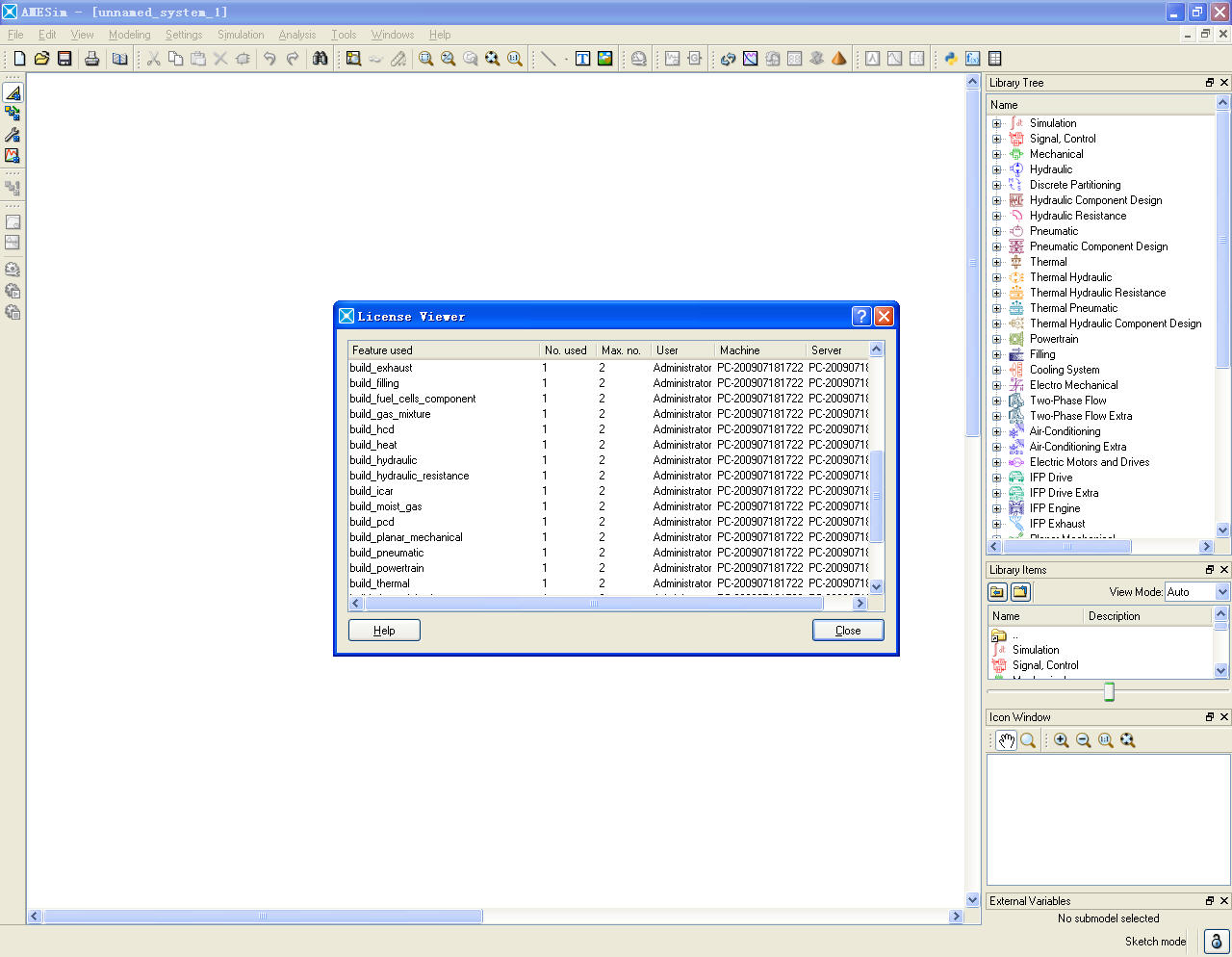Click the zoom out icon in Icon Window
The height and width of the screenshot is (957, 1232).
[1083, 740]
